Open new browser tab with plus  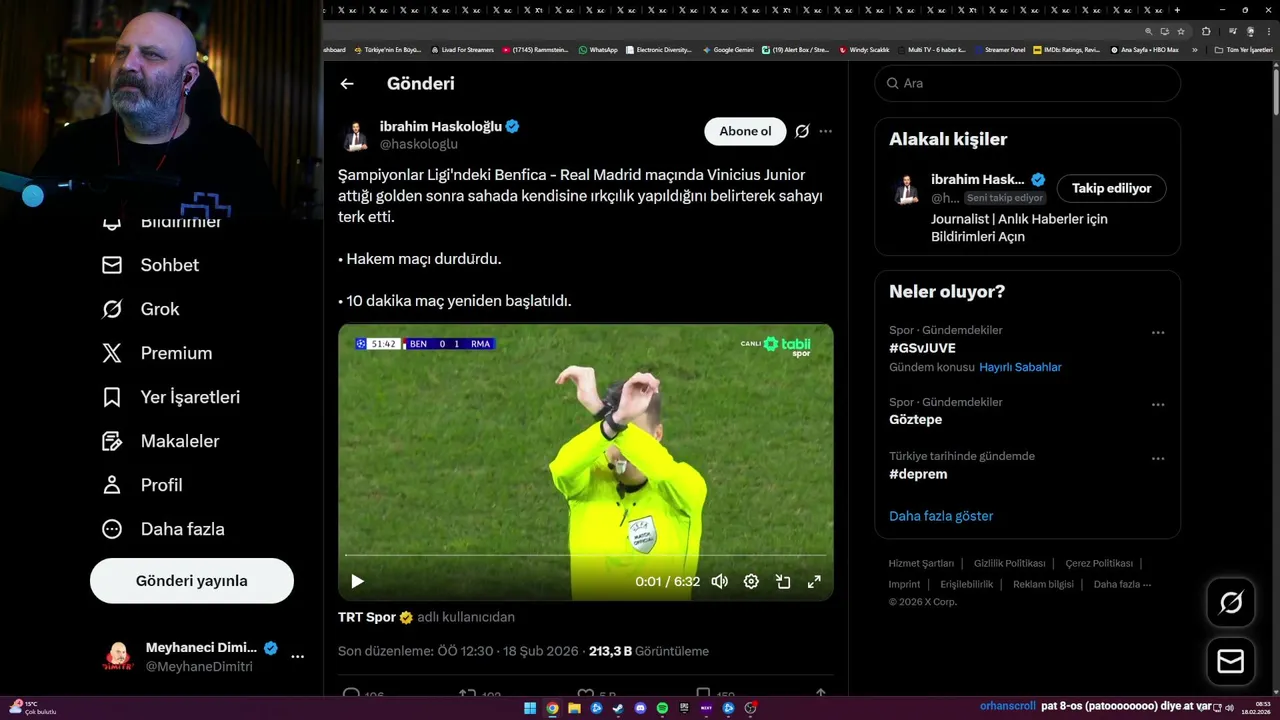[x=1179, y=10]
